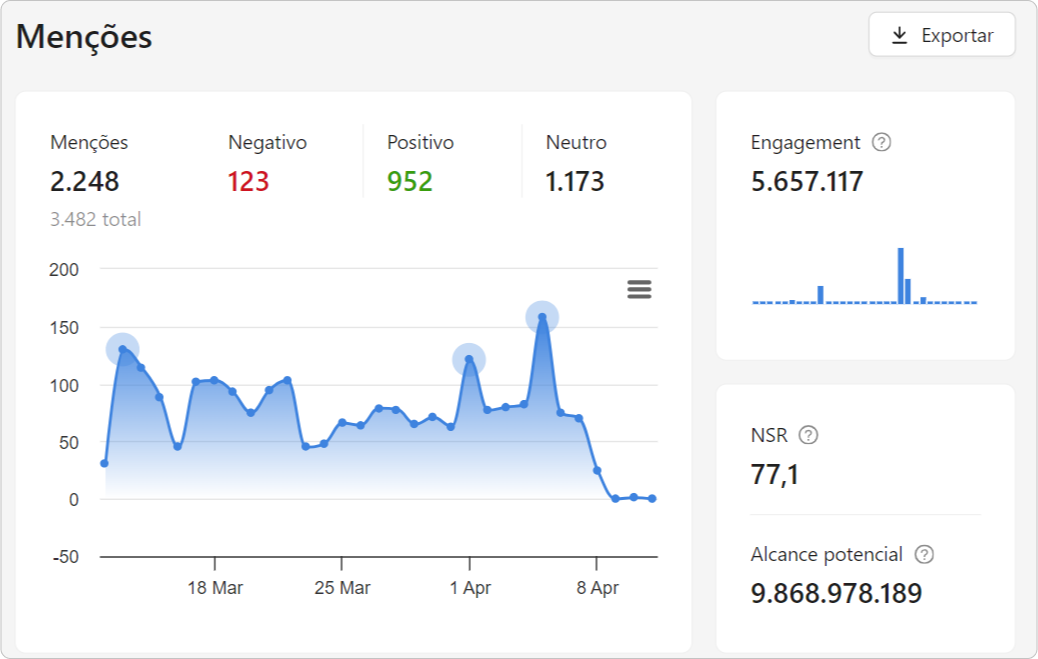Image resolution: width=1038 pixels, height=659 pixels.
Task: Click the first highlighted peak near 130
Action: (x=122, y=349)
